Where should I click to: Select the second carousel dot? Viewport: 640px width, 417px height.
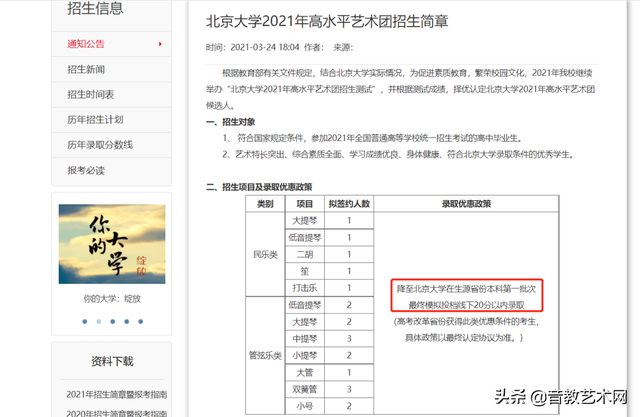click(98, 322)
